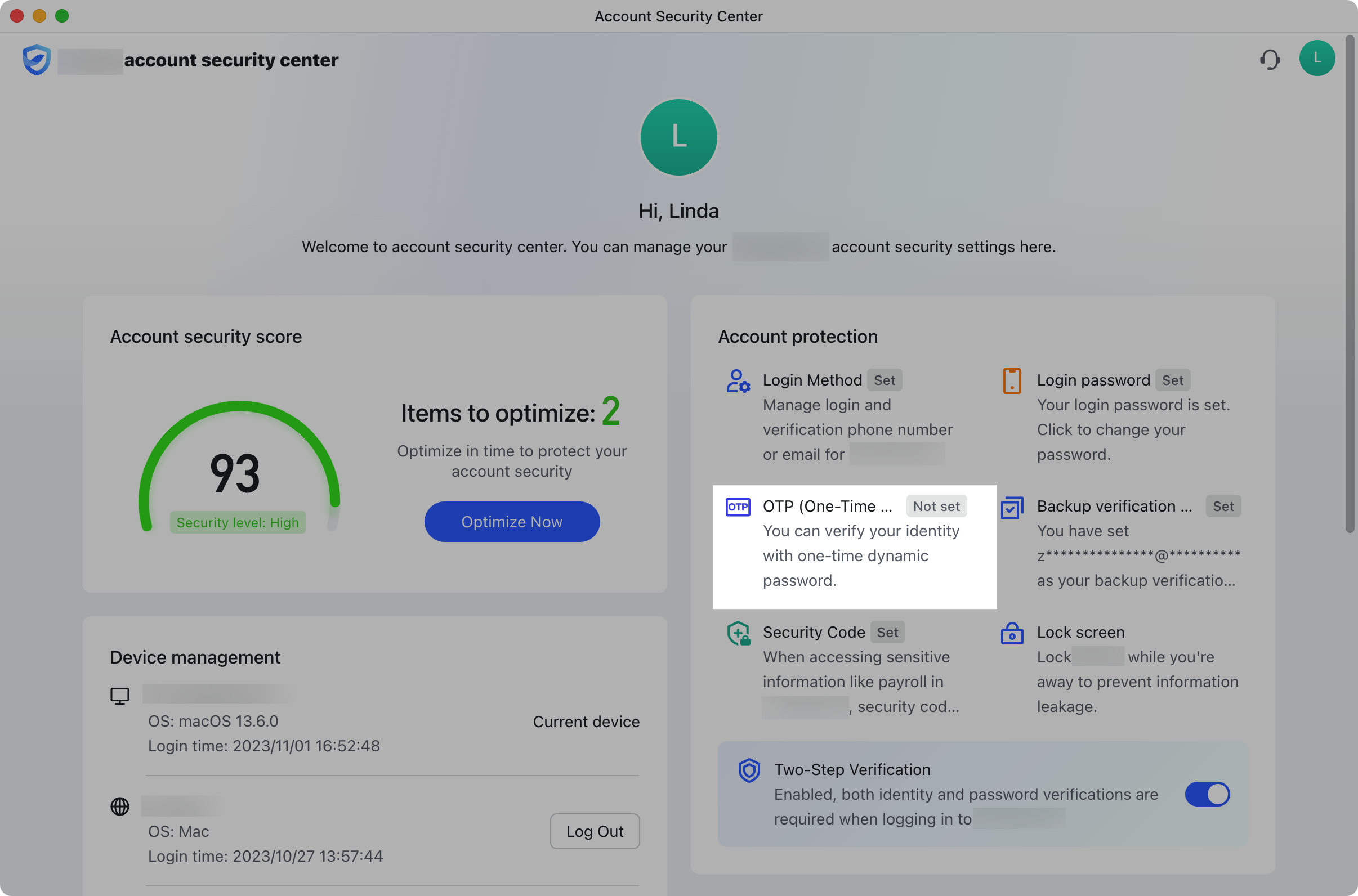Select the Login Method person-gear icon
This screenshot has height=896, width=1358.
tap(738, 380)
